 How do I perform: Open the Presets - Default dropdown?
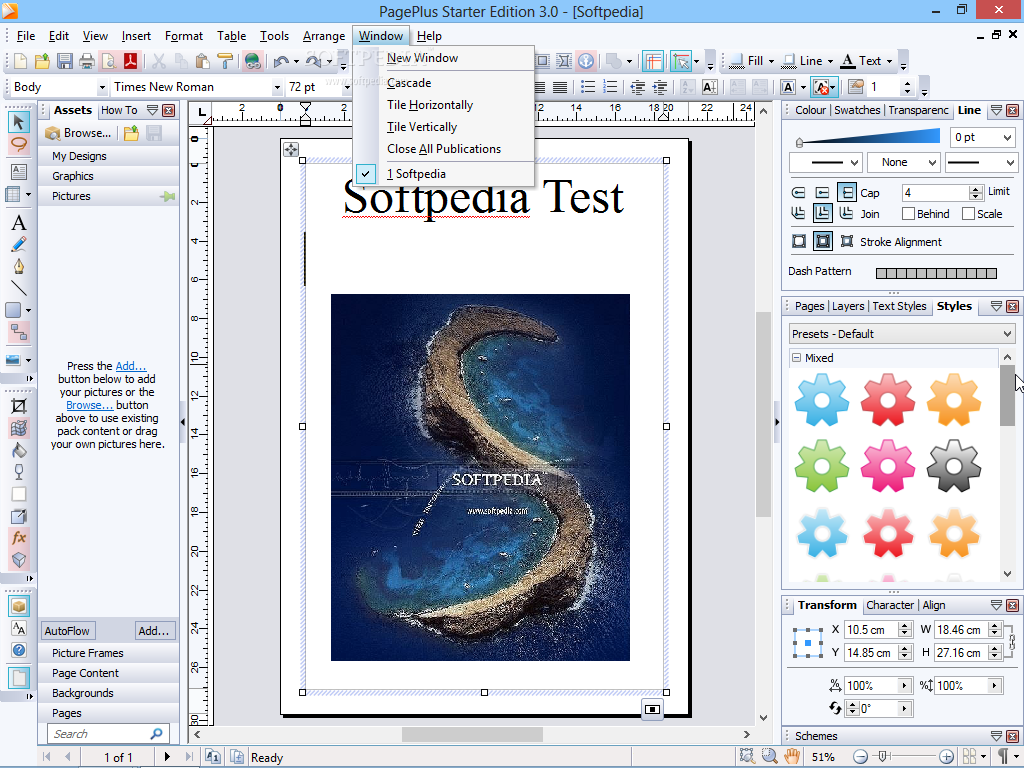pos(902,334)
